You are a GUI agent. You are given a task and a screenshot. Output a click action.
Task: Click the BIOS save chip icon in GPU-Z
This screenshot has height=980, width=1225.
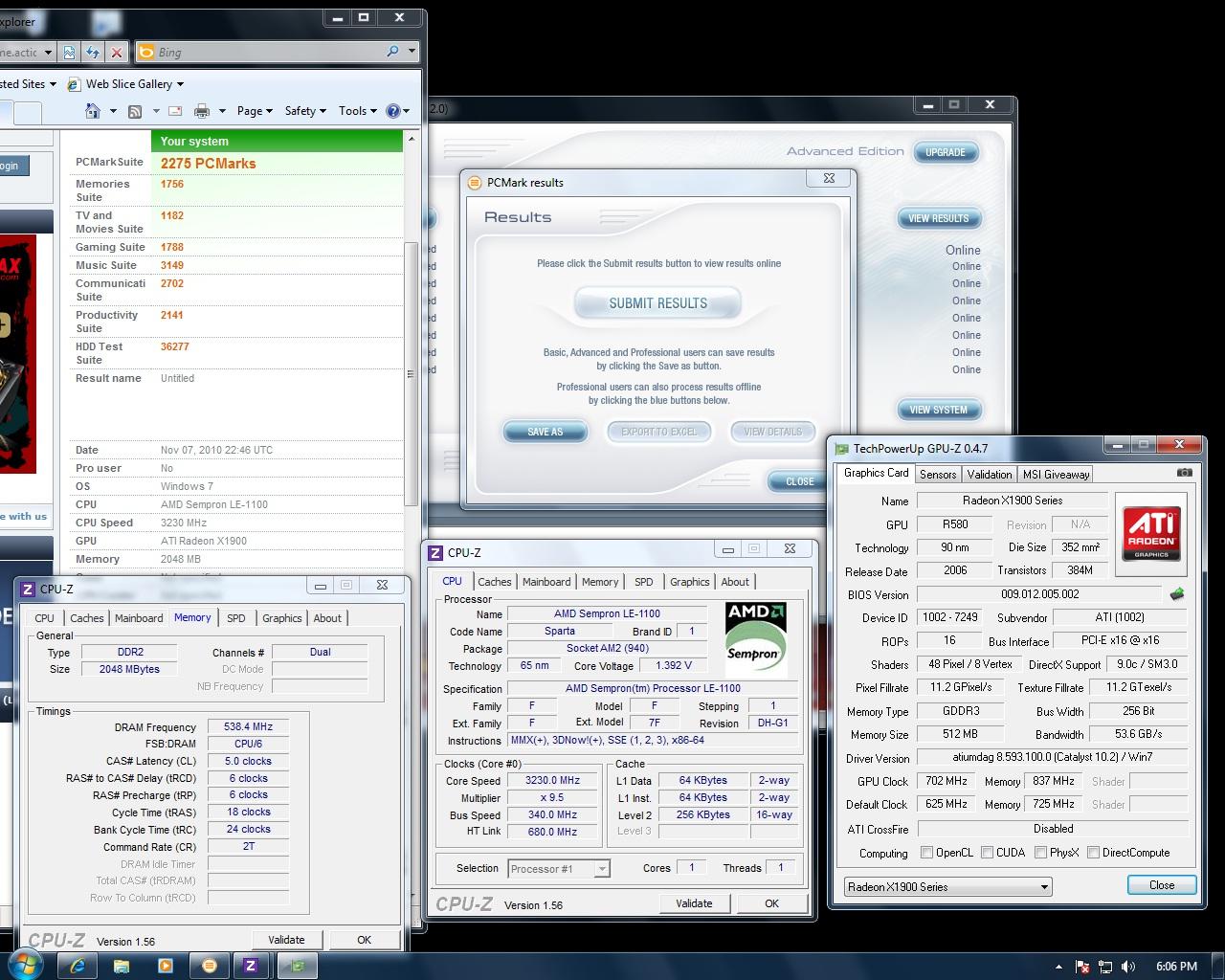[x=1177, y=594]
